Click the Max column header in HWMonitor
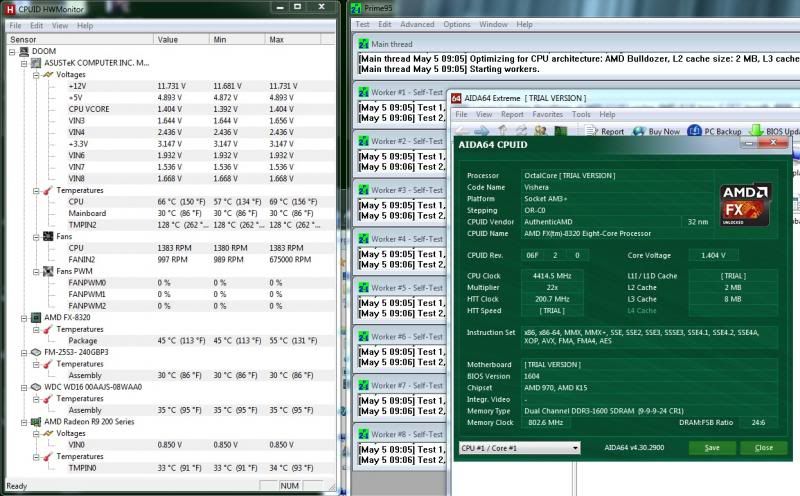This screenshot has height=496, width=800. pos(277,39)
